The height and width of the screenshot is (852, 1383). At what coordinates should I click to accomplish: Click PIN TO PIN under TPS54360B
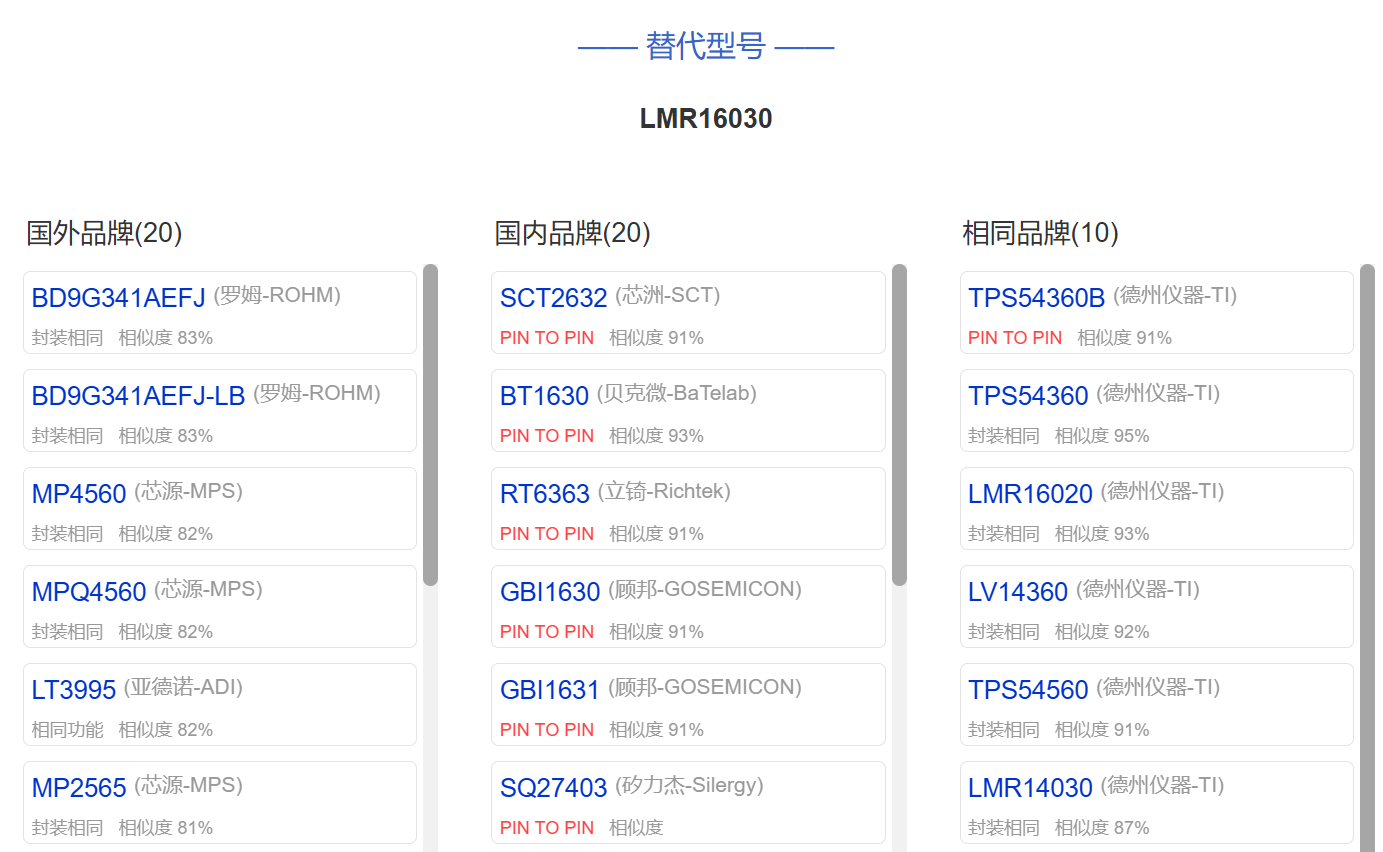[1015, 338]
